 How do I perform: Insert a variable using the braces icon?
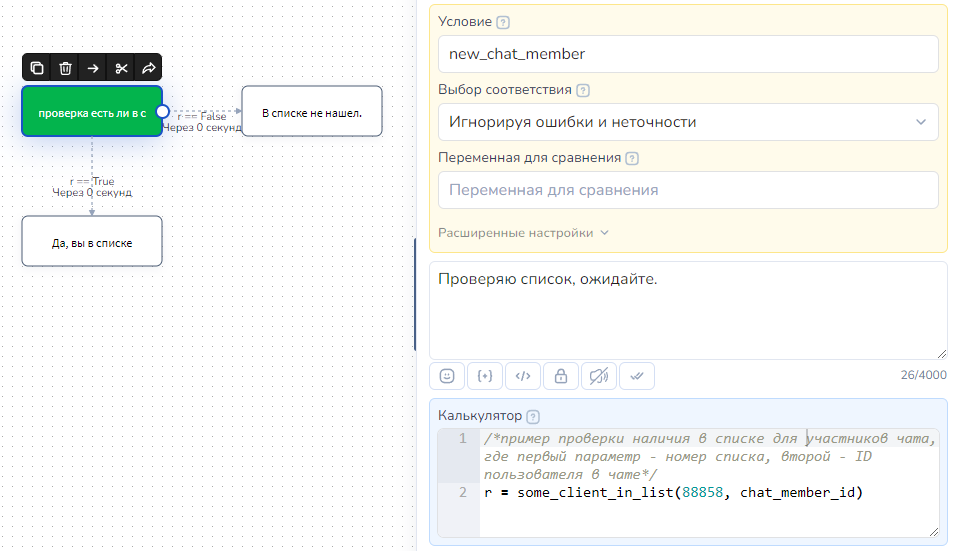tap(485, 376)
